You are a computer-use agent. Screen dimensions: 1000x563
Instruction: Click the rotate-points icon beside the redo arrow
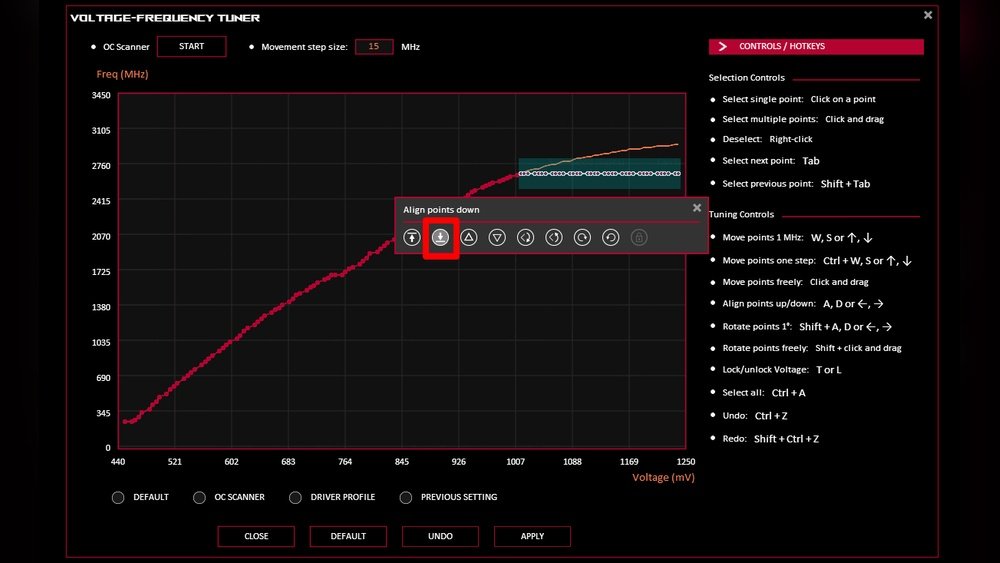click(x=553, y=237)
